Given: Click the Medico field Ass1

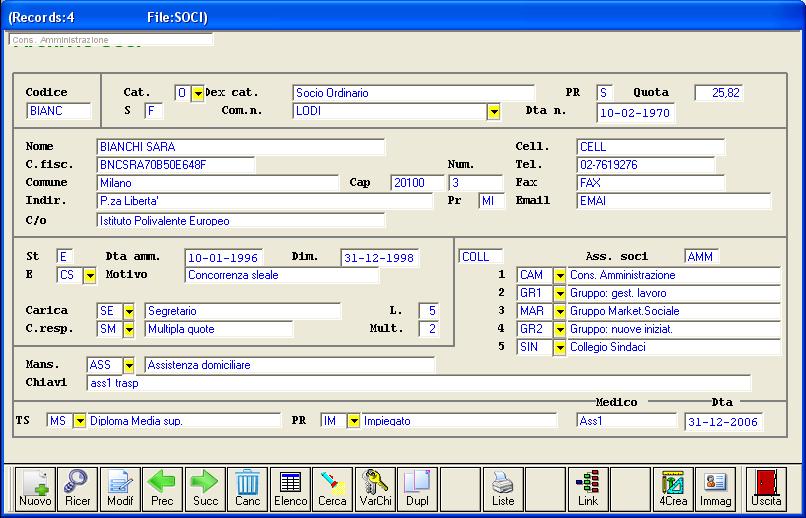Looking at the screenshot, I should (627, 421).
